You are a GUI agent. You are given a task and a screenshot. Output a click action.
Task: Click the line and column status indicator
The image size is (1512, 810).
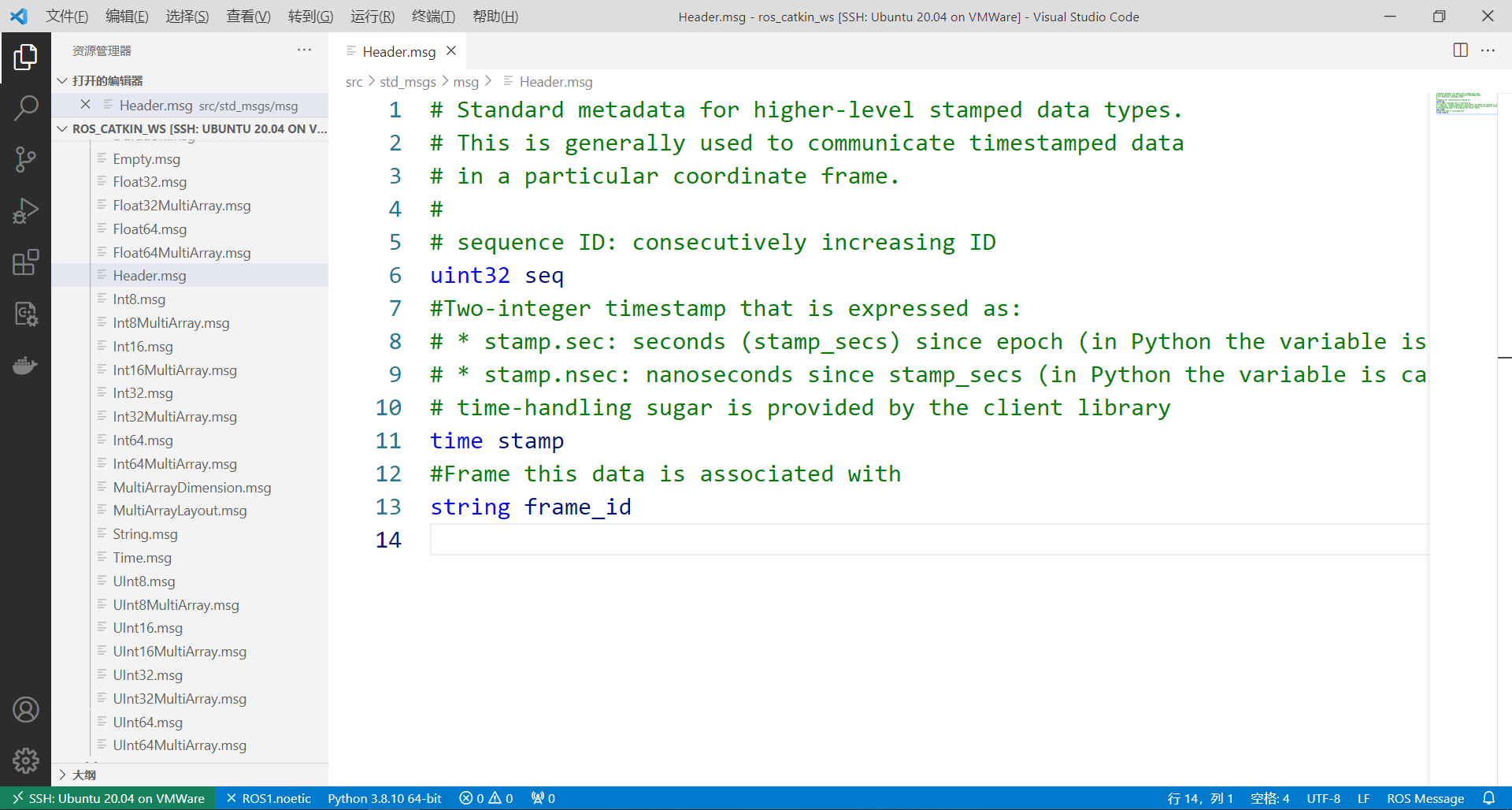point(1200,798)
